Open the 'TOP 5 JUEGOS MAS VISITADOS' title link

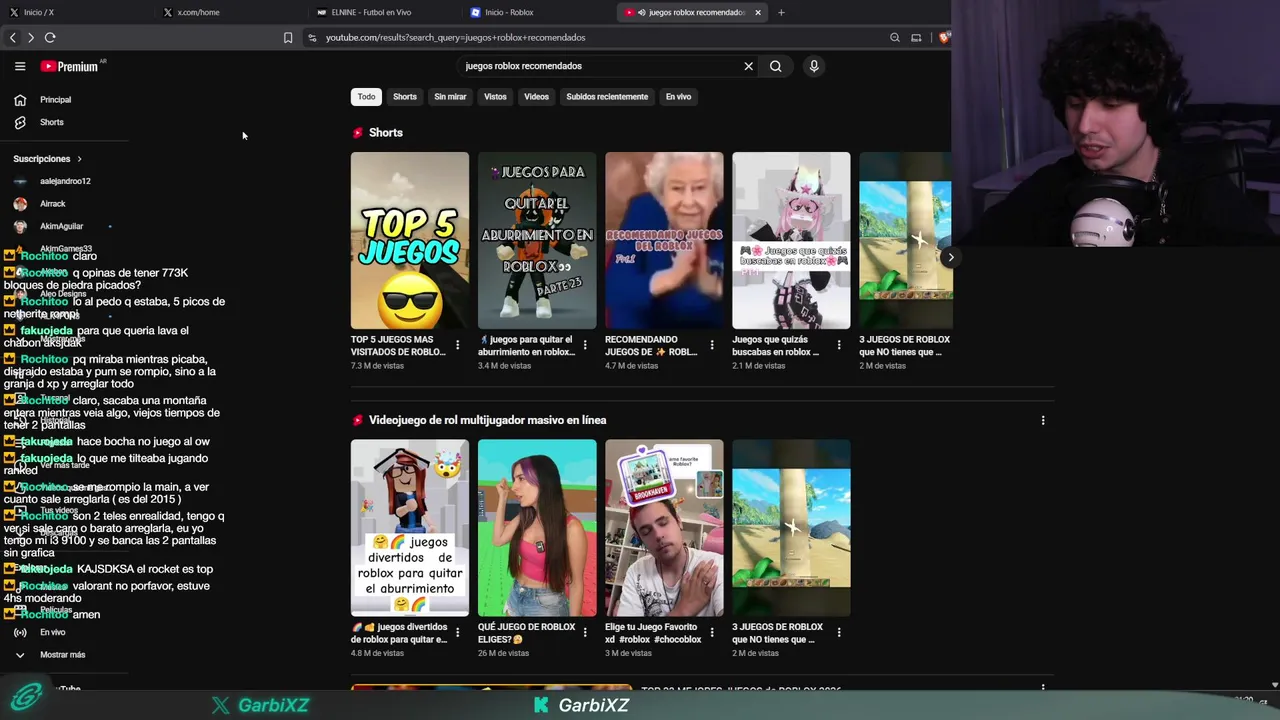398,345
